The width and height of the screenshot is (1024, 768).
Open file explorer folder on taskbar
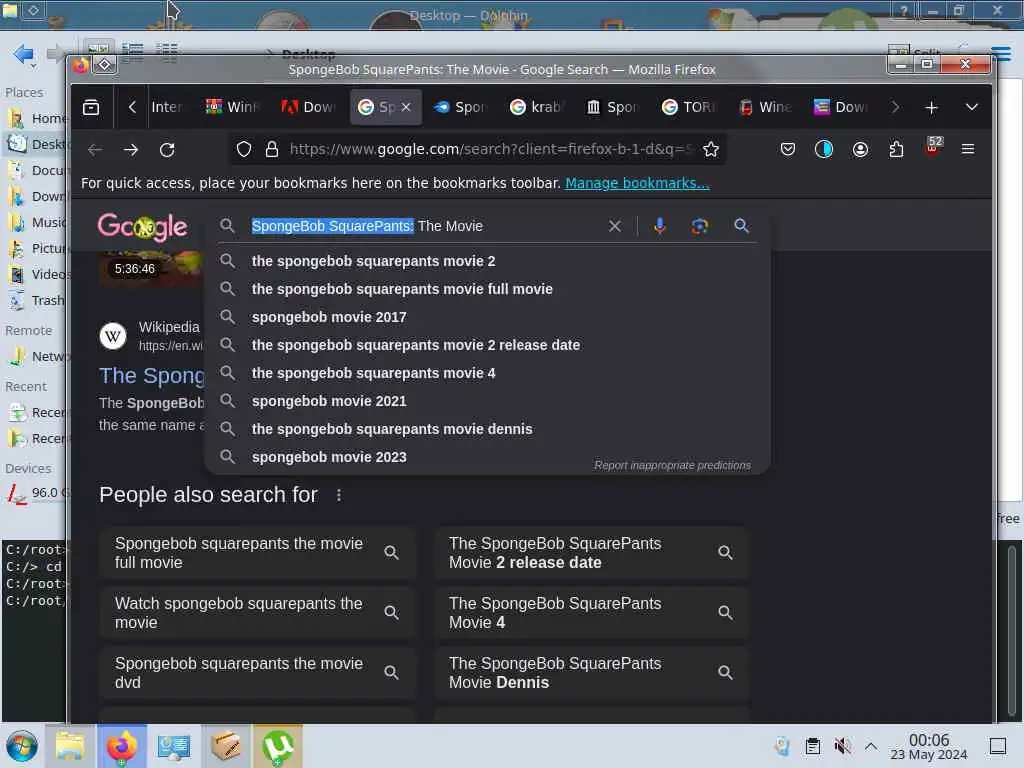pos(70,746)
